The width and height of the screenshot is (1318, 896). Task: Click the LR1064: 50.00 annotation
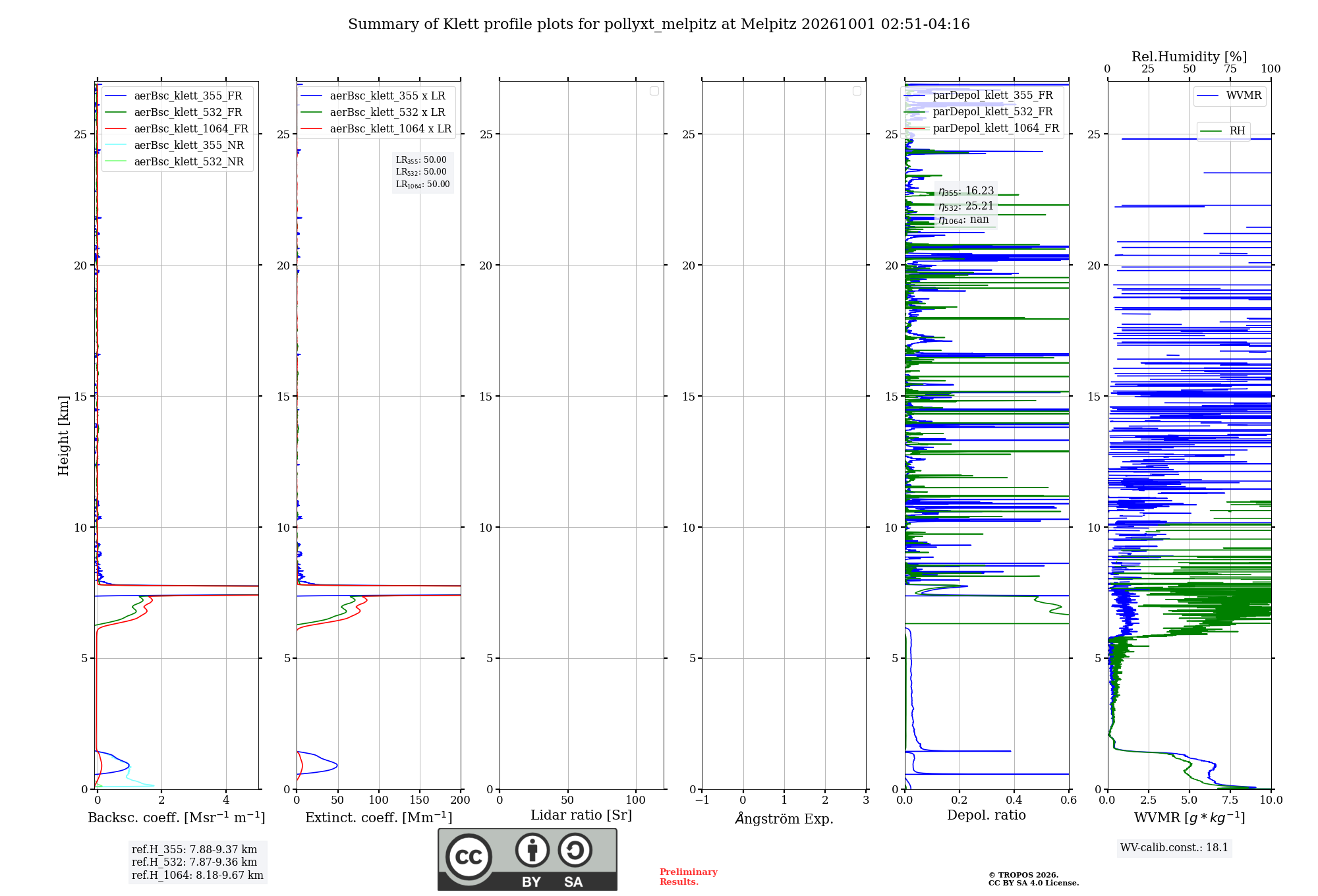pos(422,184)
